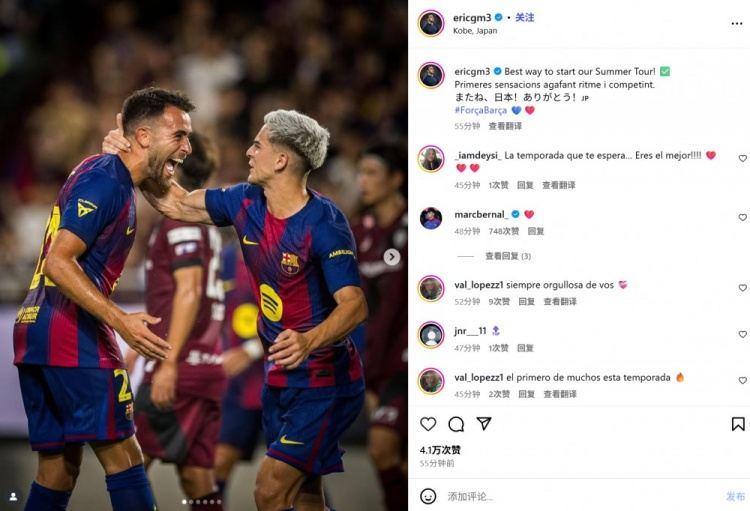
Task: Like _iamdeysi_ comment heart
Action: click(x=742, y=158)
